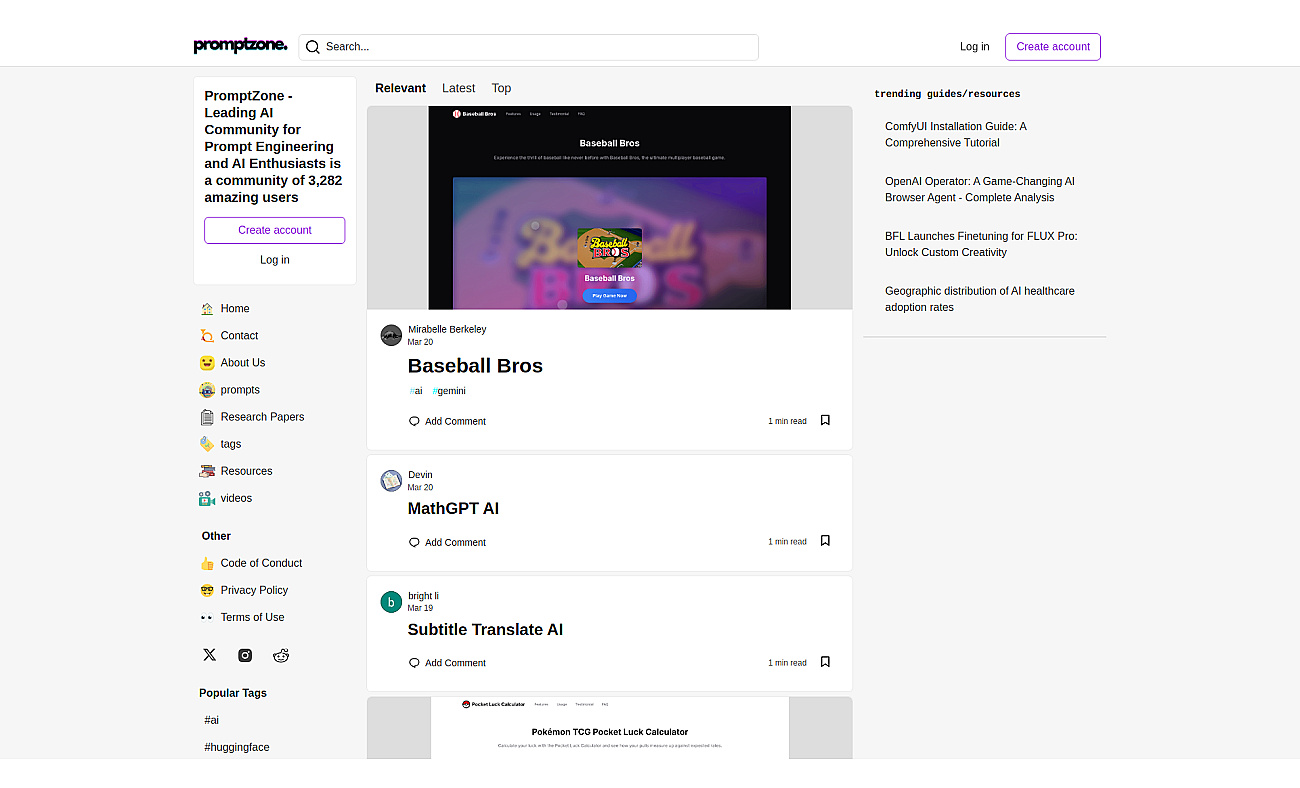The image size is (1300, 788).
Task: Click comment bubble icon on Baseball Bros
Action: pos(414,421)
